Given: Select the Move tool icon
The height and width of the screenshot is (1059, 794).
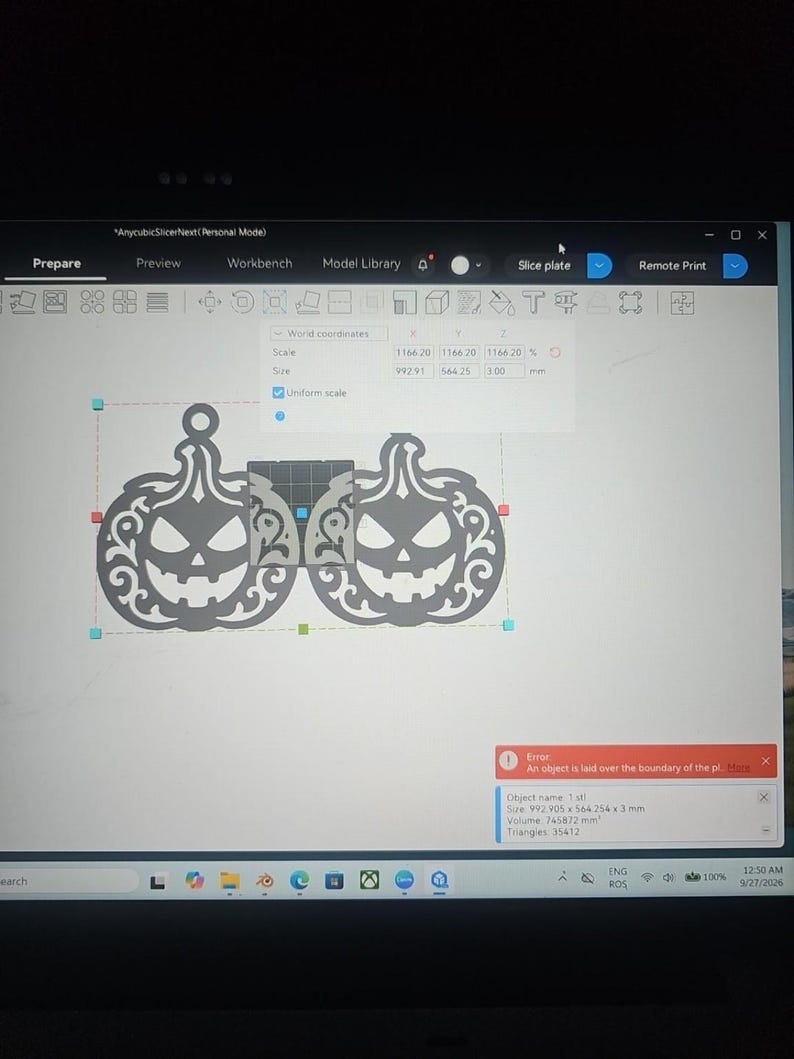Looking at the screenshot, I should pos(209,302).
